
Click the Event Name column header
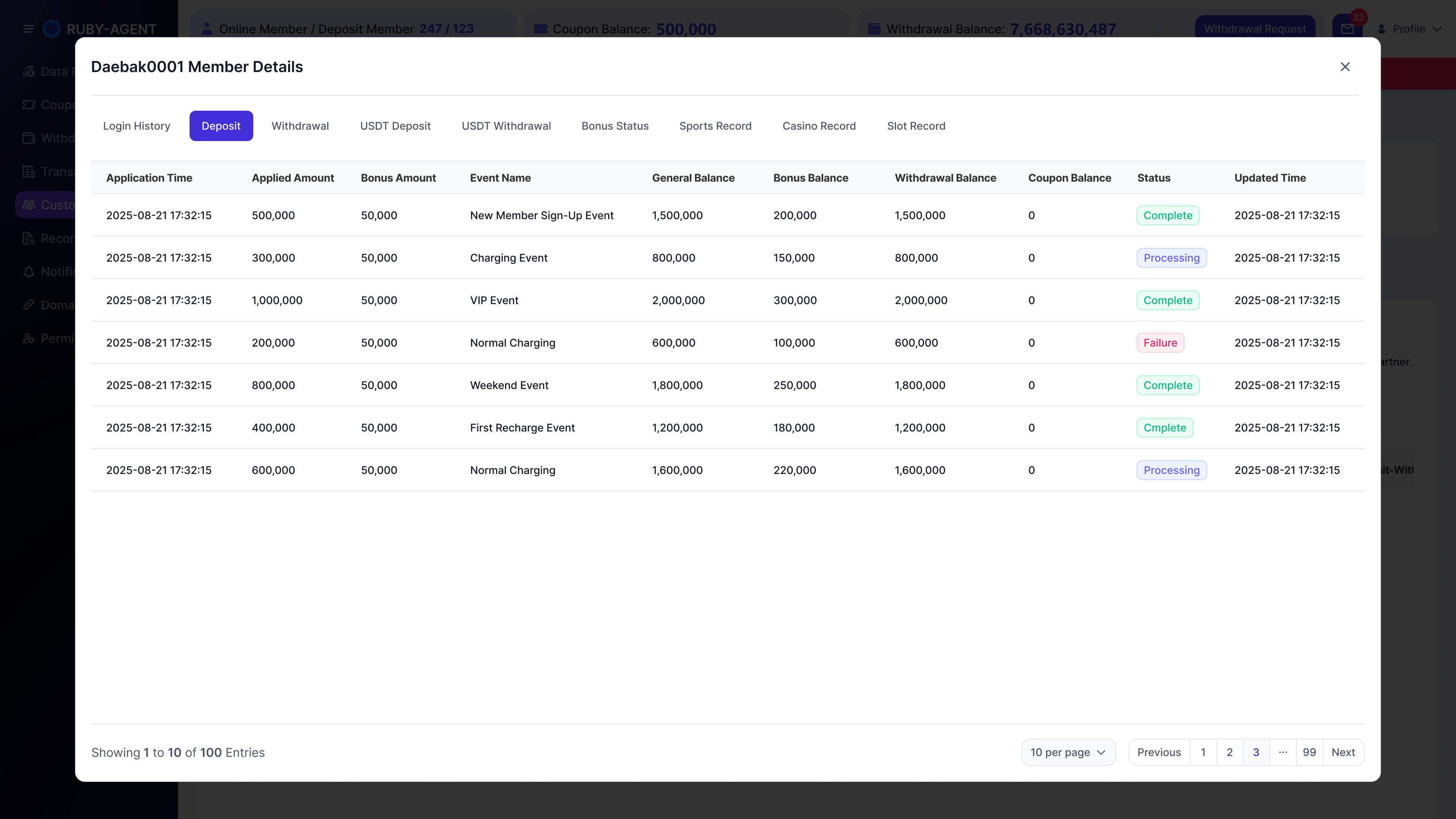click(500, 177)
